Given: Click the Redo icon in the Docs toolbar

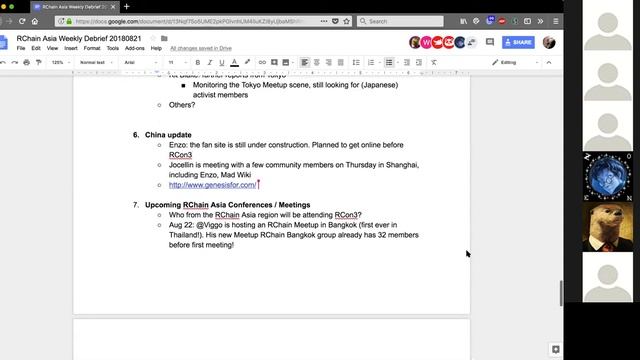Looking at the screenshot, I should point(15,62).
